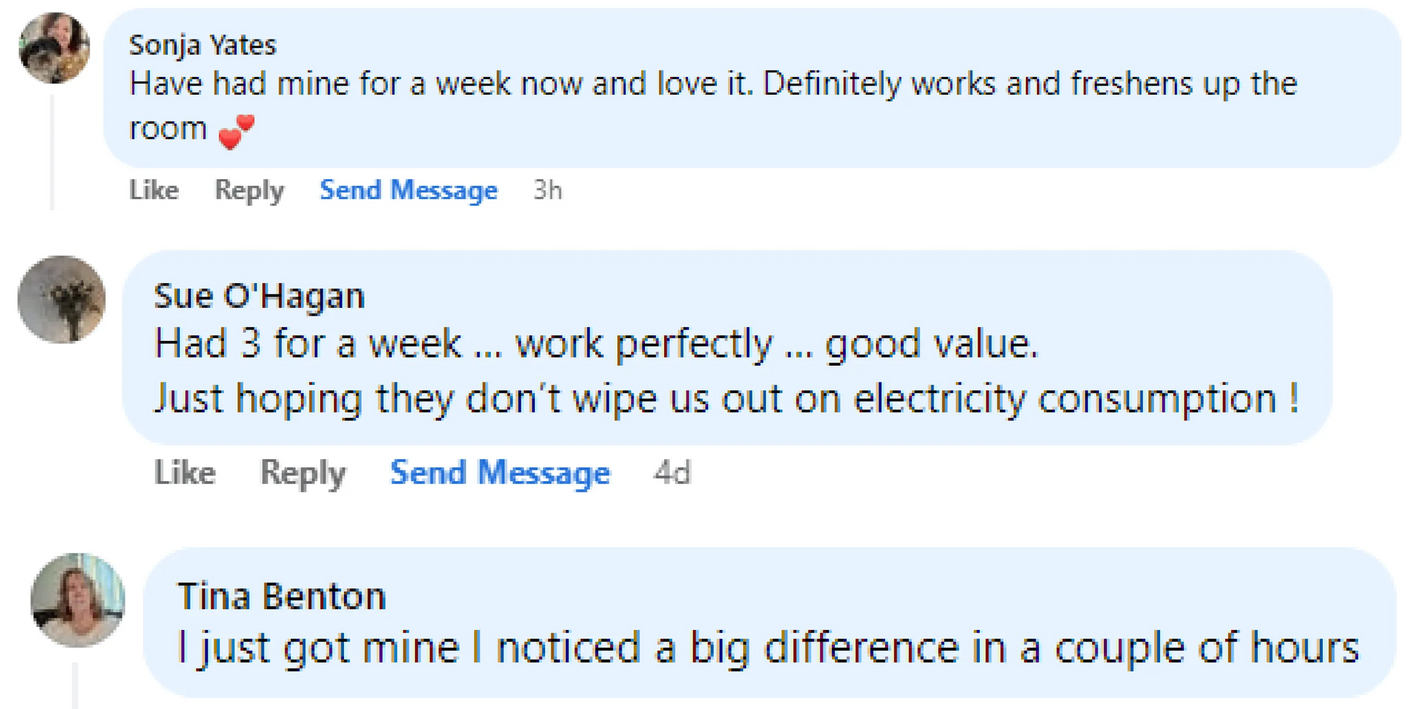
Task: Reply to Sonja Yates' comment
Action: pos(249,190)
